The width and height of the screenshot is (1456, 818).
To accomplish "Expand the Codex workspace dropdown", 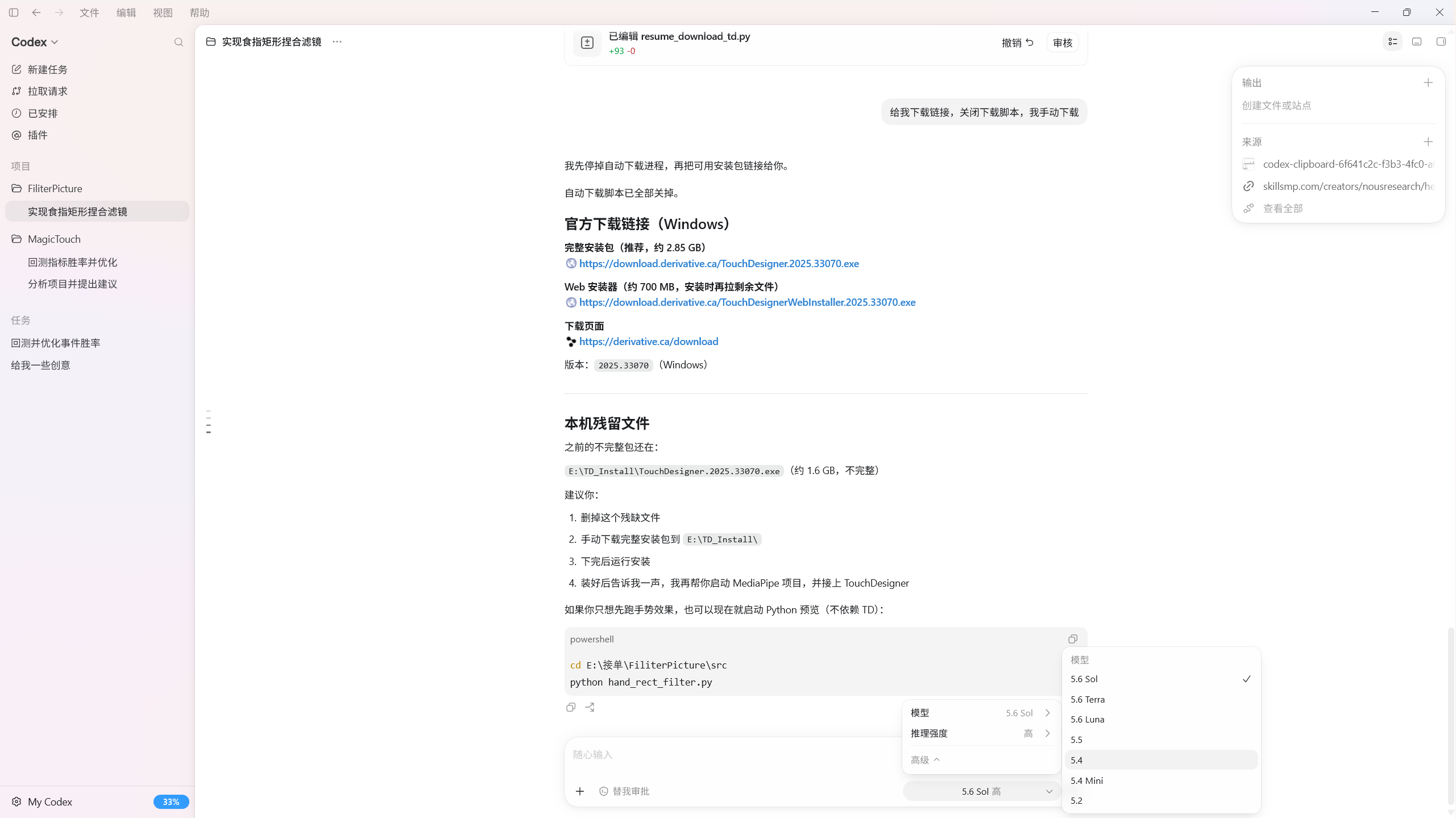I will (x=35, y=42).
